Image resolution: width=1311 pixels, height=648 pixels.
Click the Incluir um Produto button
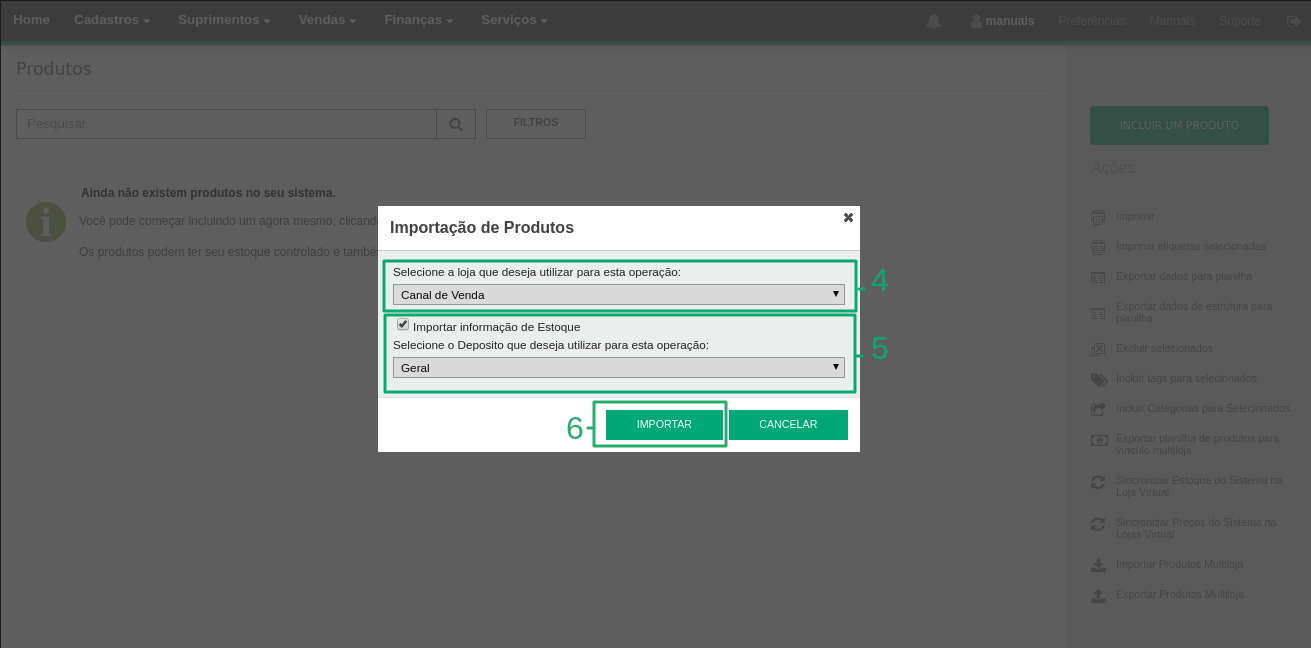[x=1179, y=126]
